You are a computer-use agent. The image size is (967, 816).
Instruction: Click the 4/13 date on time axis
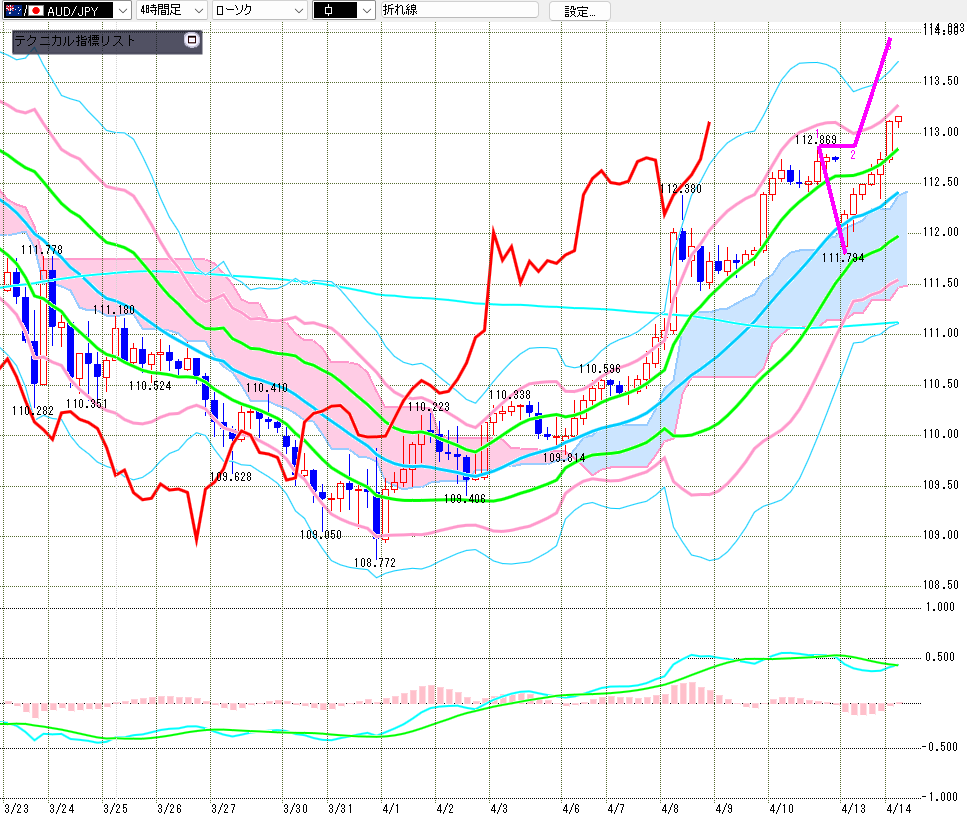pos(852,807)
